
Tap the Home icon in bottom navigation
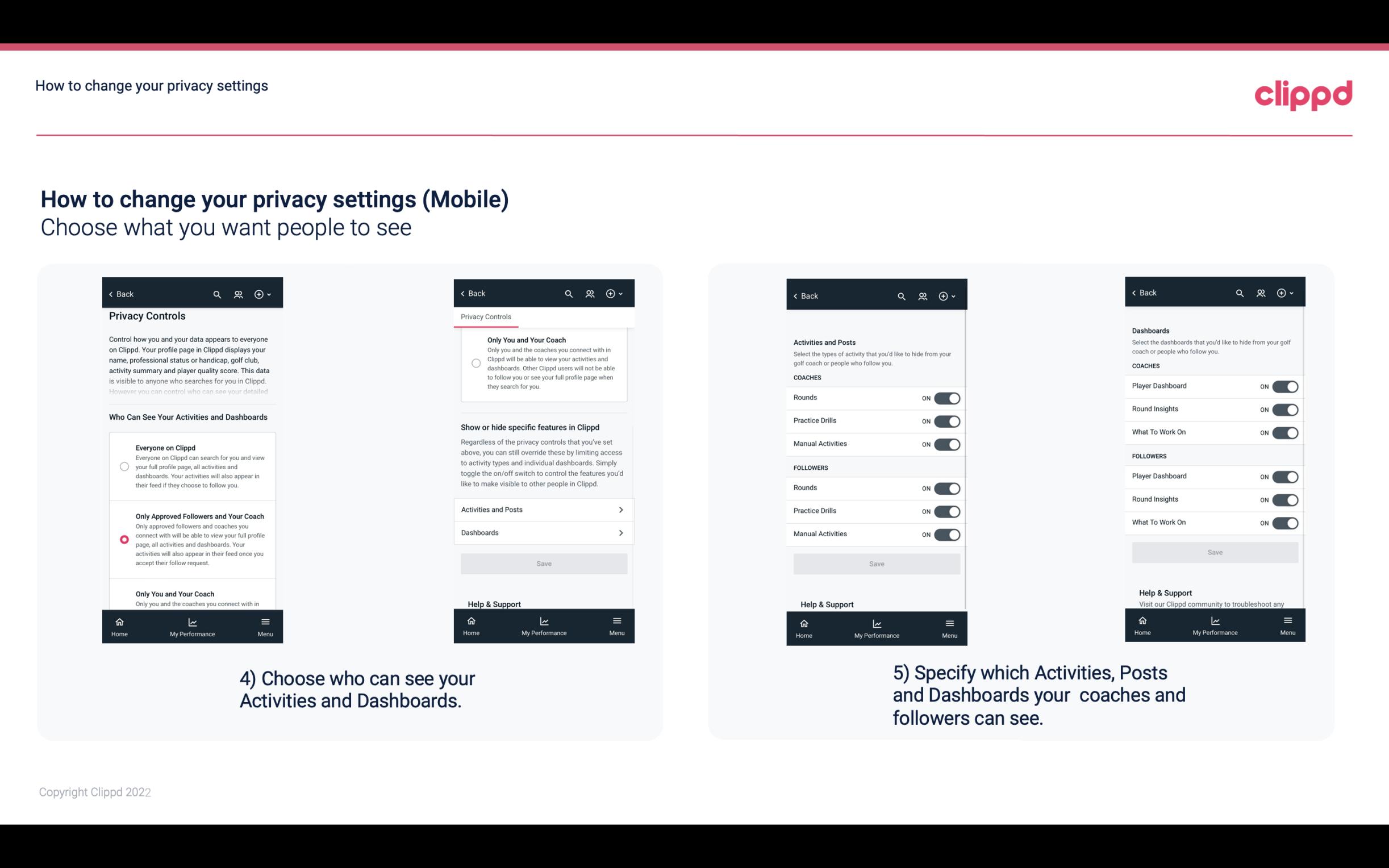118,621
